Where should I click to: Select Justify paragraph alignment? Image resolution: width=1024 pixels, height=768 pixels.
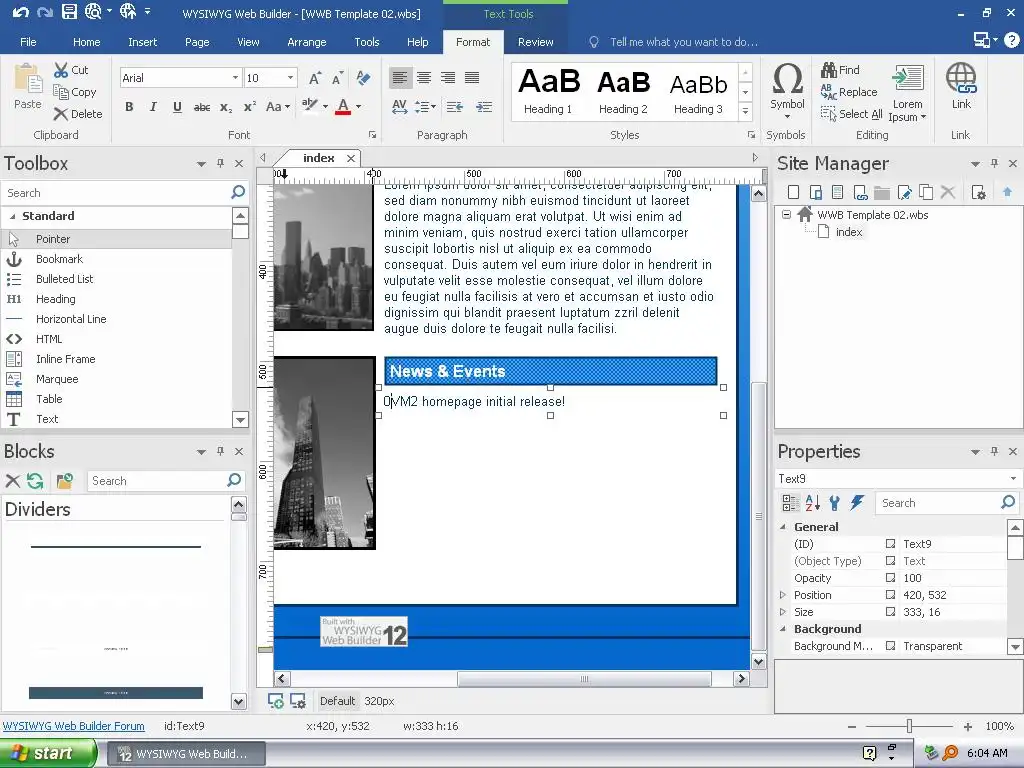tap(472, 78)
